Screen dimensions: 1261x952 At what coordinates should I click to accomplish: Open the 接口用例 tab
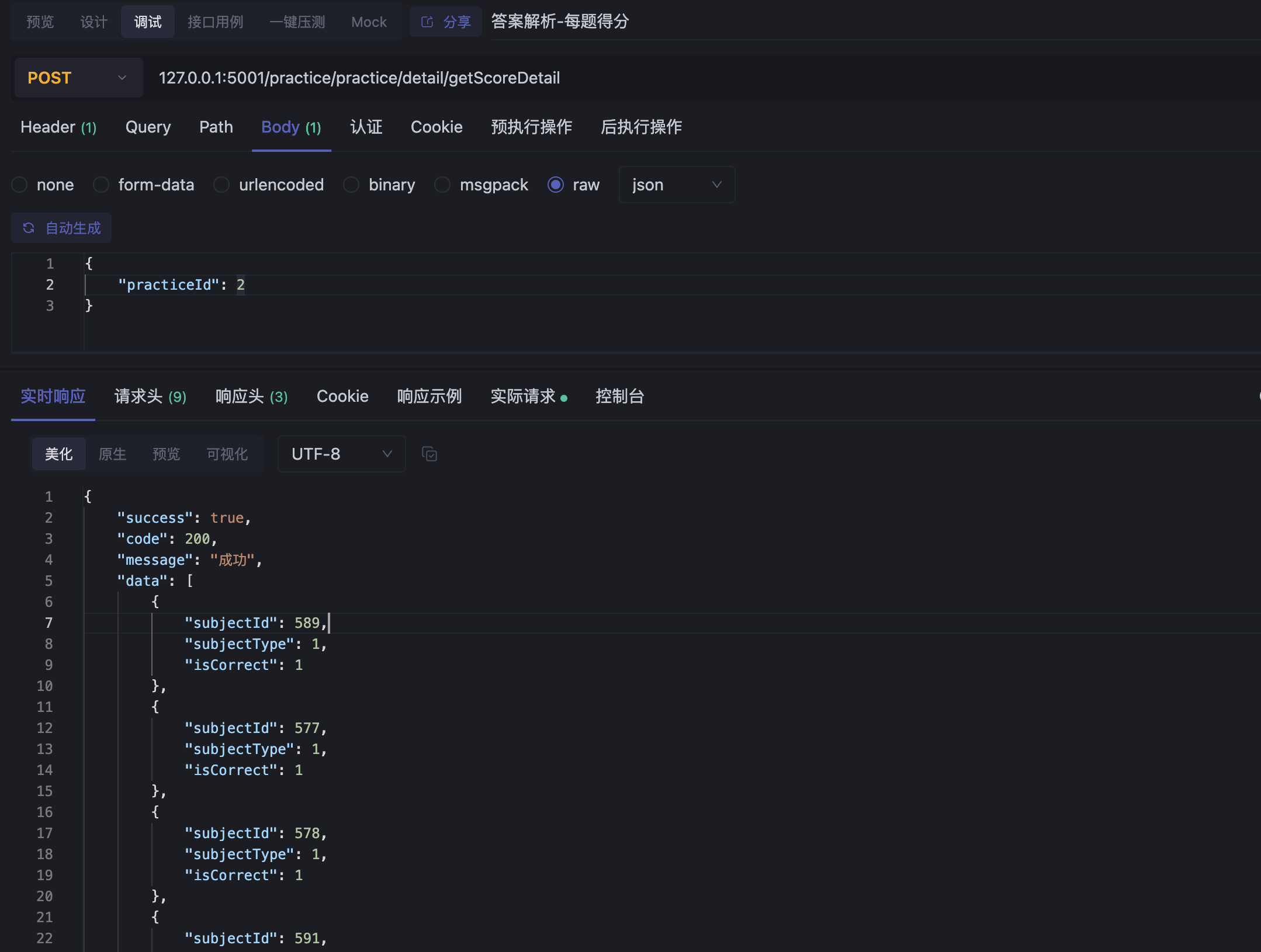pos(215,22)
